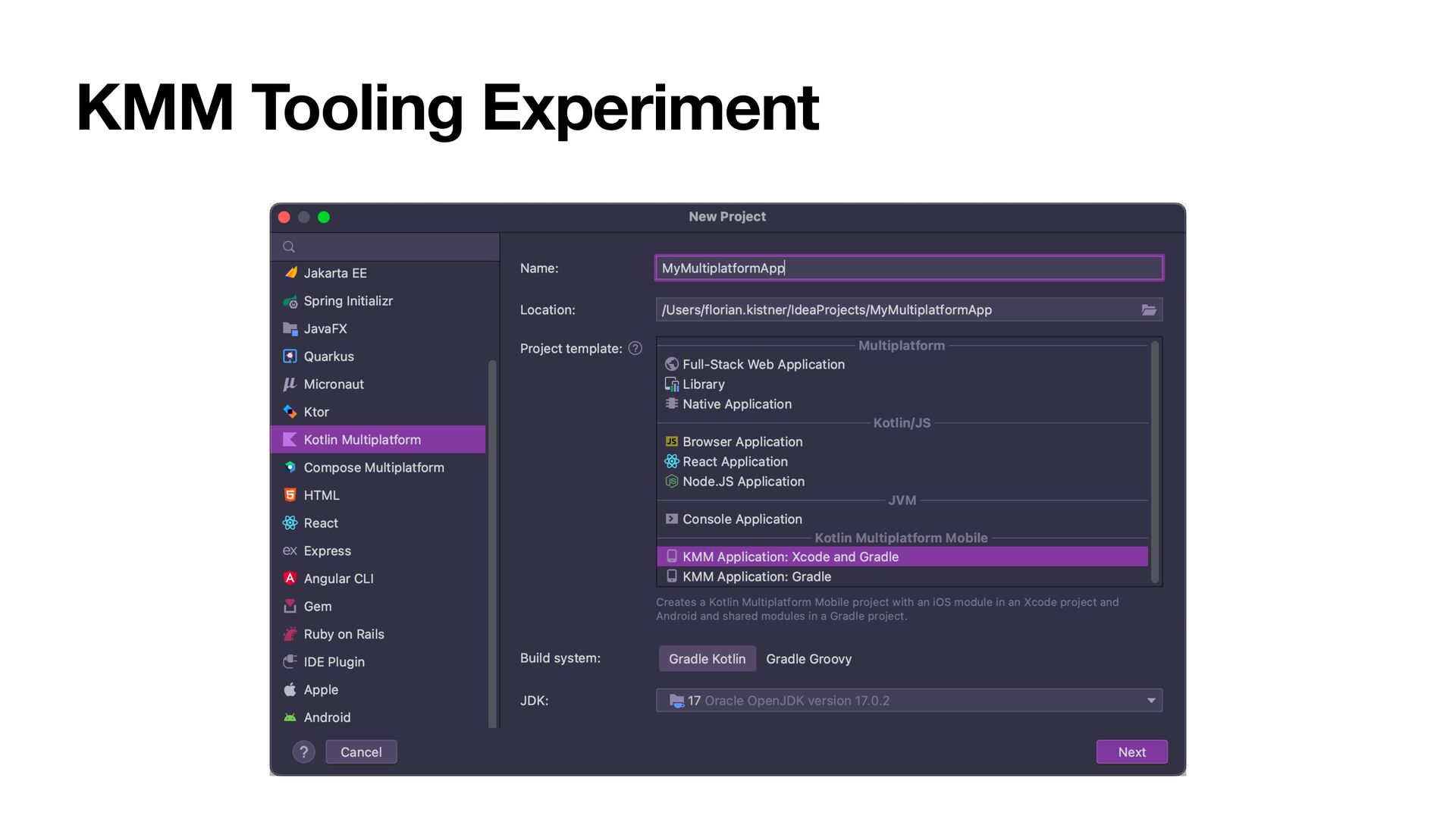Open the location folder browse icon
This screenshot has height=819, width=1456.
click(1149, 310)
